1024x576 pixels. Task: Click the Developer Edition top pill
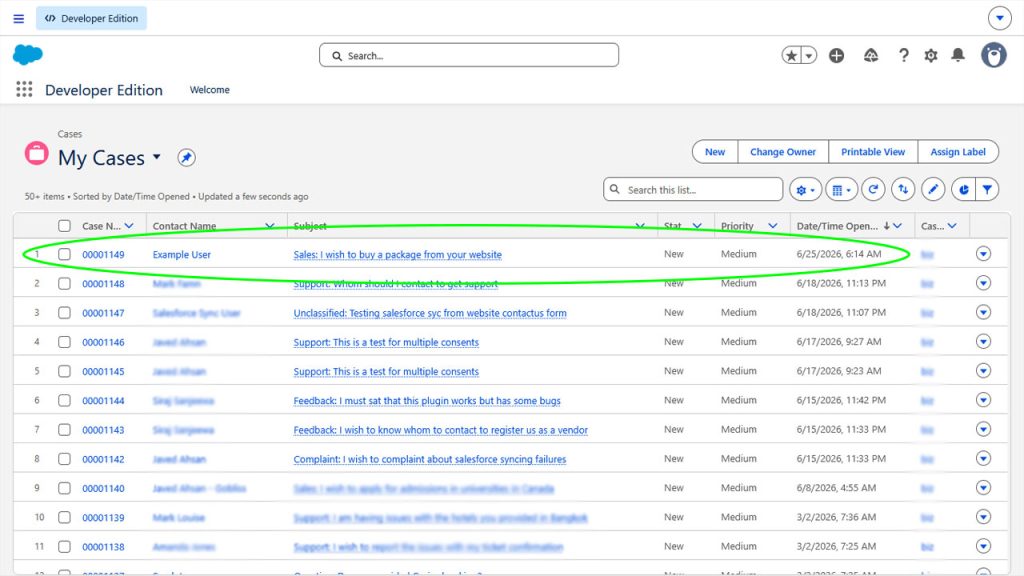click(x=91, y=18)
